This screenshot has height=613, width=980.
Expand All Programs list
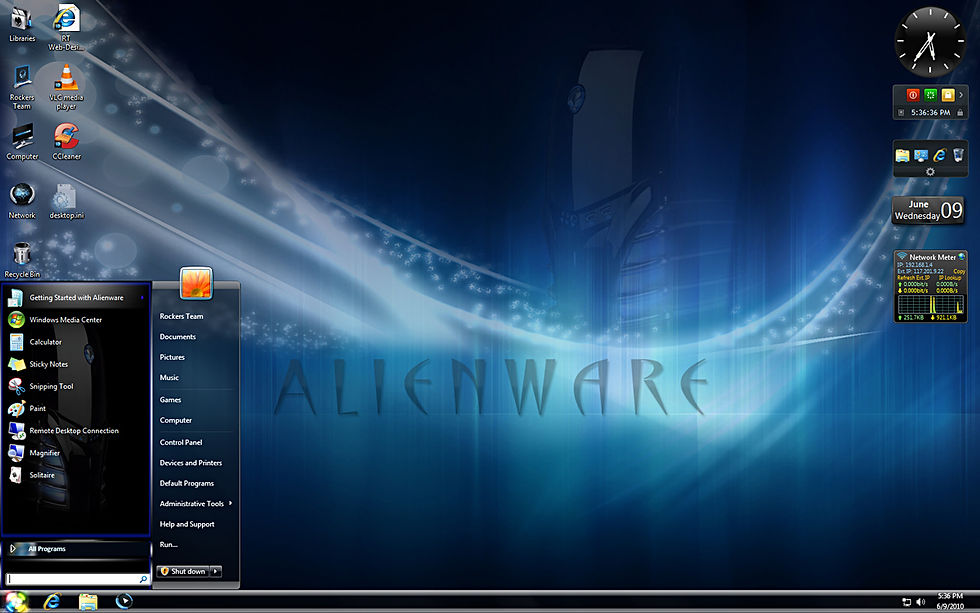point(76,549)
